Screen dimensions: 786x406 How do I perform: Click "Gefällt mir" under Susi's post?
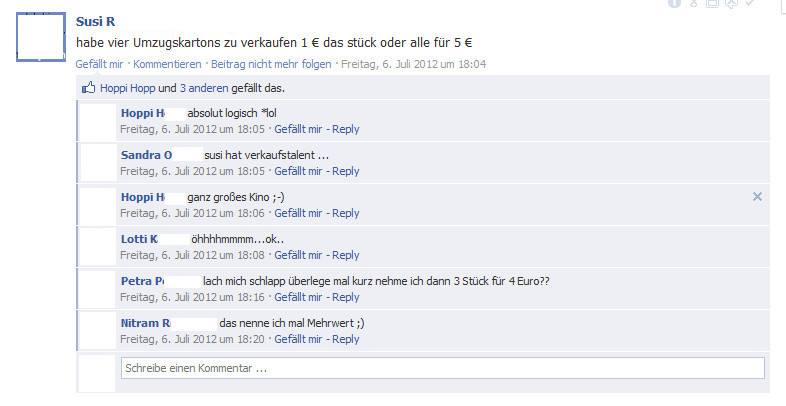[x=99, y=64]
